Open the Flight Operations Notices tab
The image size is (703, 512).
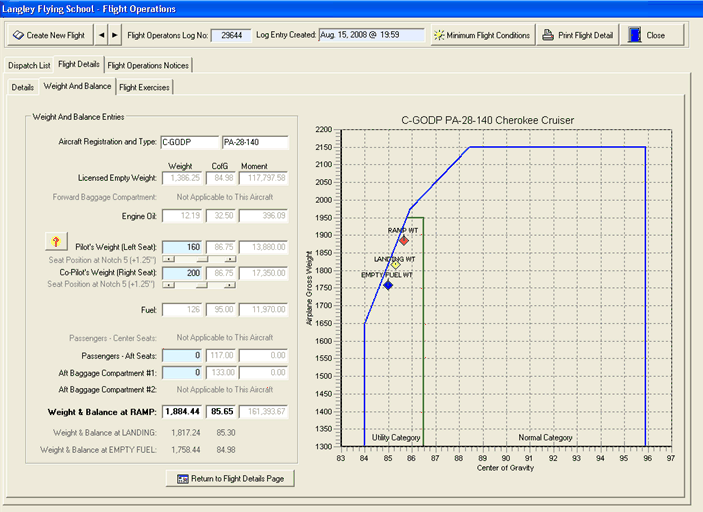147,65
